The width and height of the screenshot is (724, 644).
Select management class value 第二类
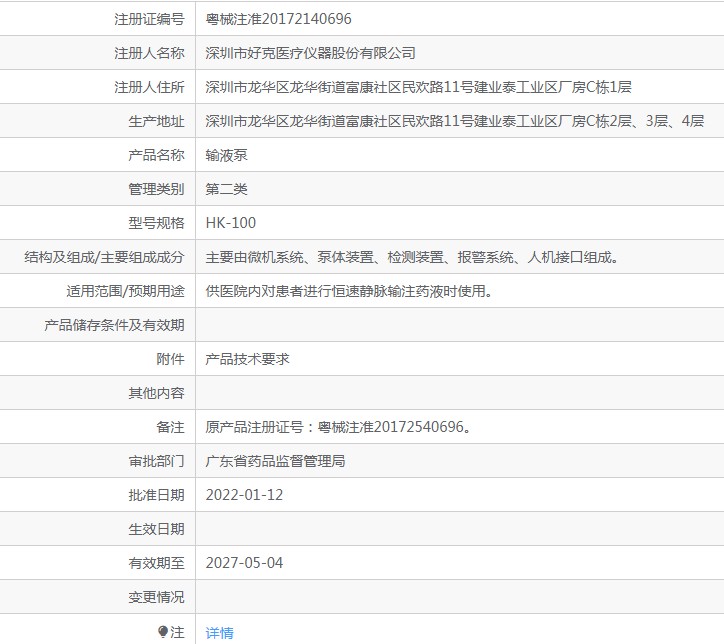(226, 189)
